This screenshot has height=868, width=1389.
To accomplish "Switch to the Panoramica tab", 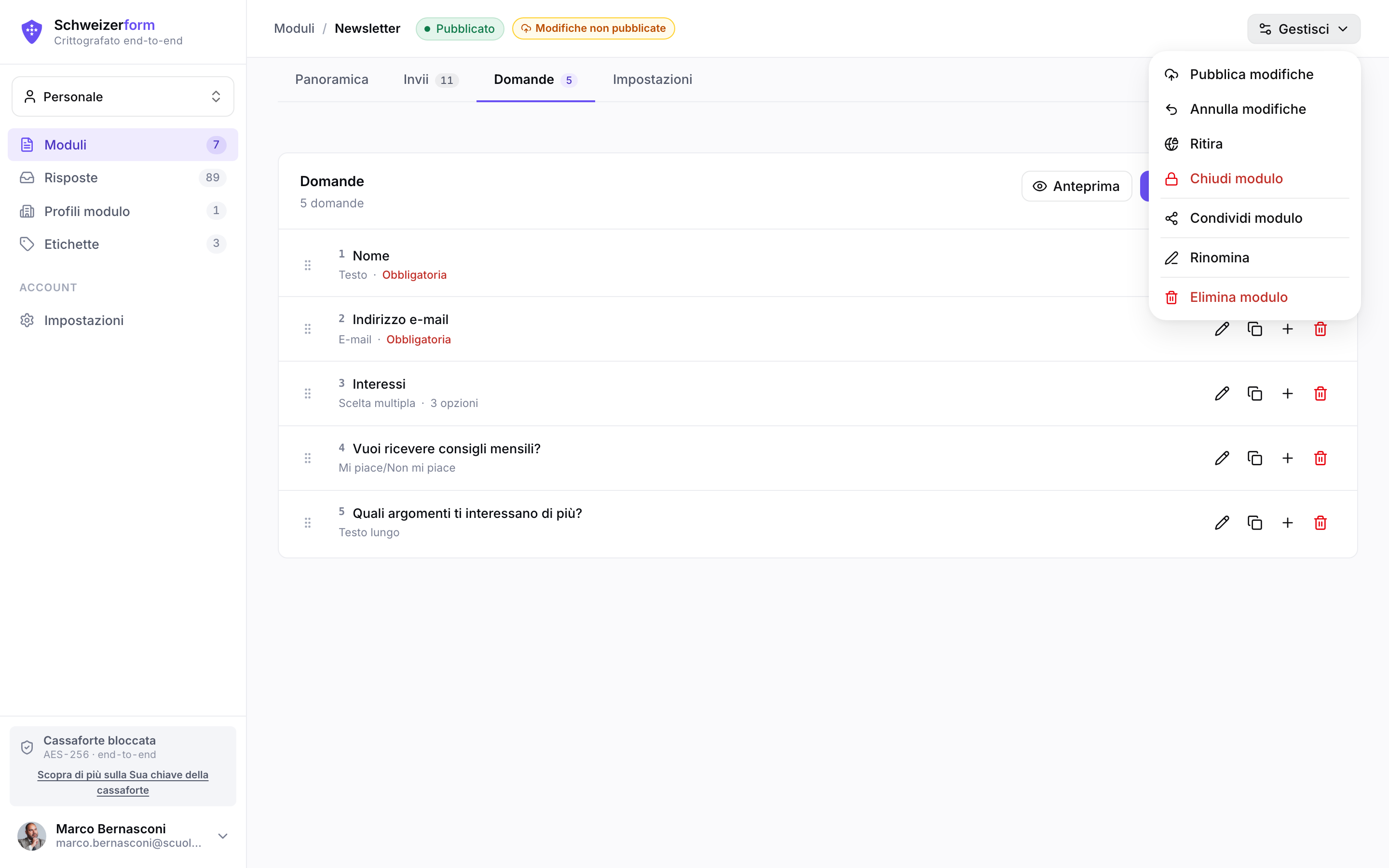I will 332,80.
